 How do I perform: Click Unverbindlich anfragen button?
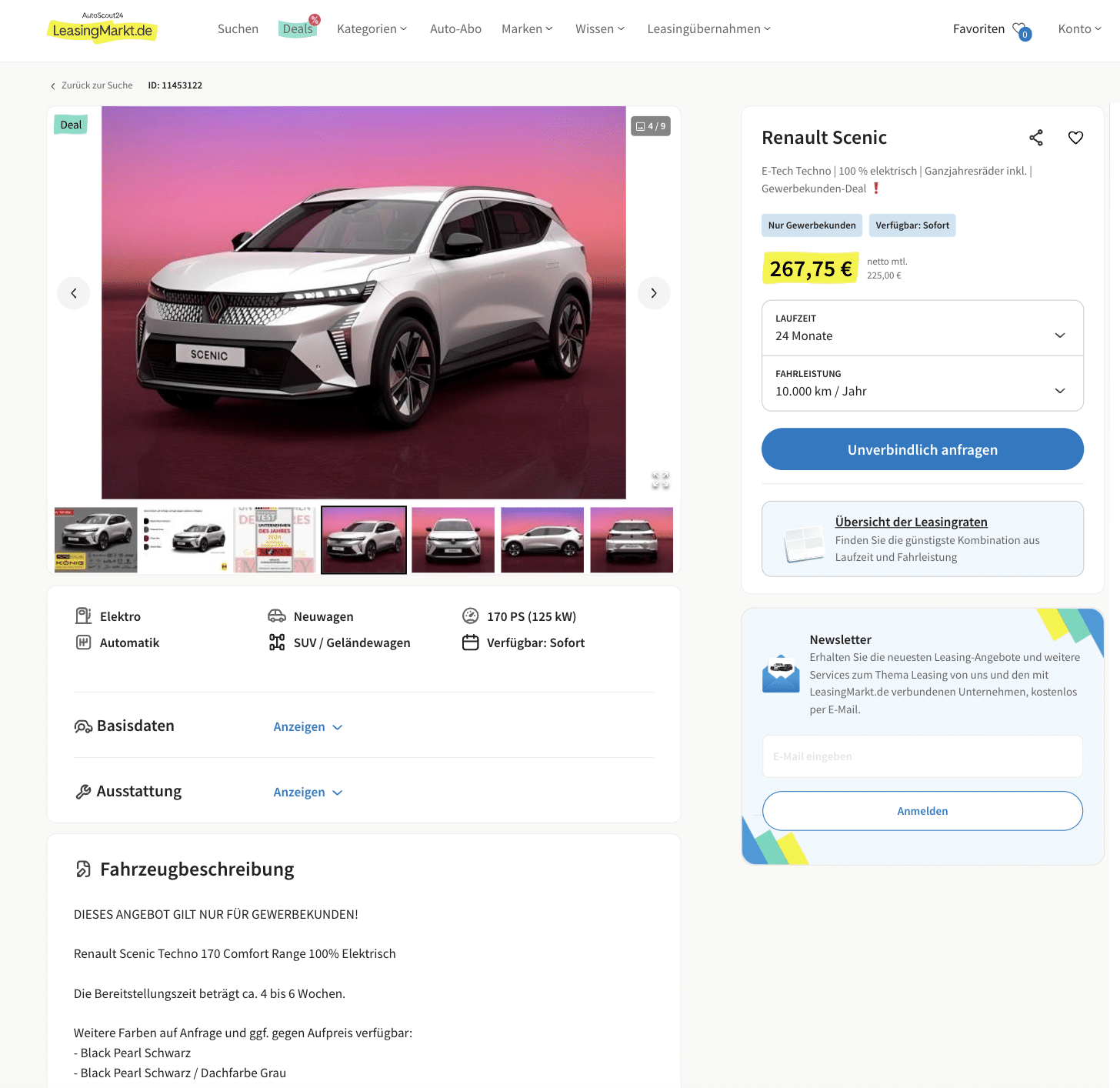click(922, 449)
